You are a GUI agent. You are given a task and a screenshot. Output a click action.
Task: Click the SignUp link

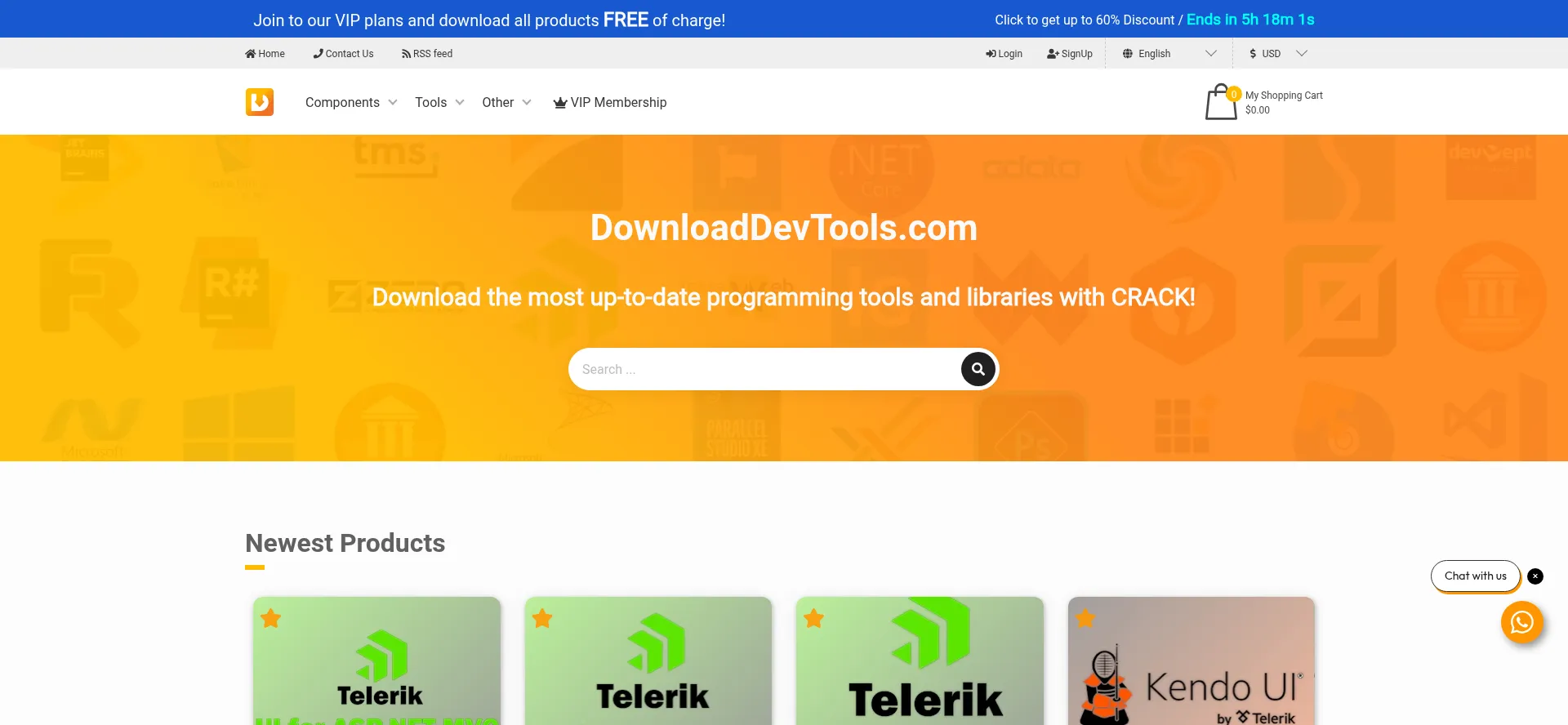coord(1069,54)
